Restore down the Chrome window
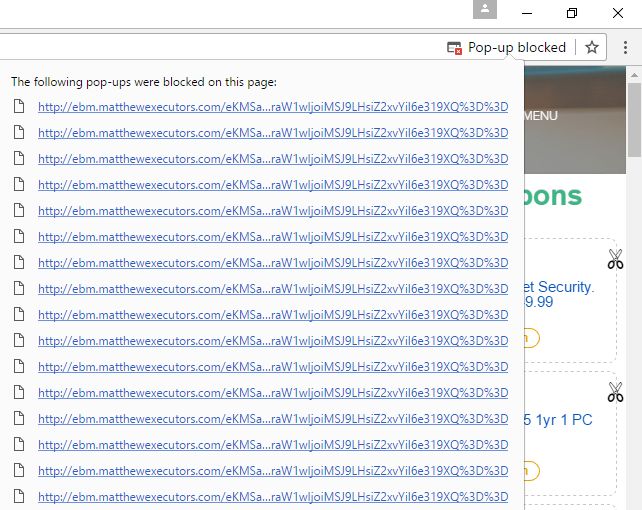This screenshot has width=642, height=510. [572, 13]
